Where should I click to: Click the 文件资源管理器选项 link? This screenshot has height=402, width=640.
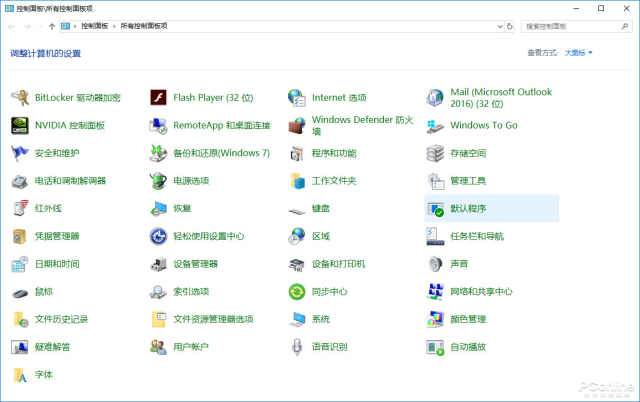click(213, 319)
